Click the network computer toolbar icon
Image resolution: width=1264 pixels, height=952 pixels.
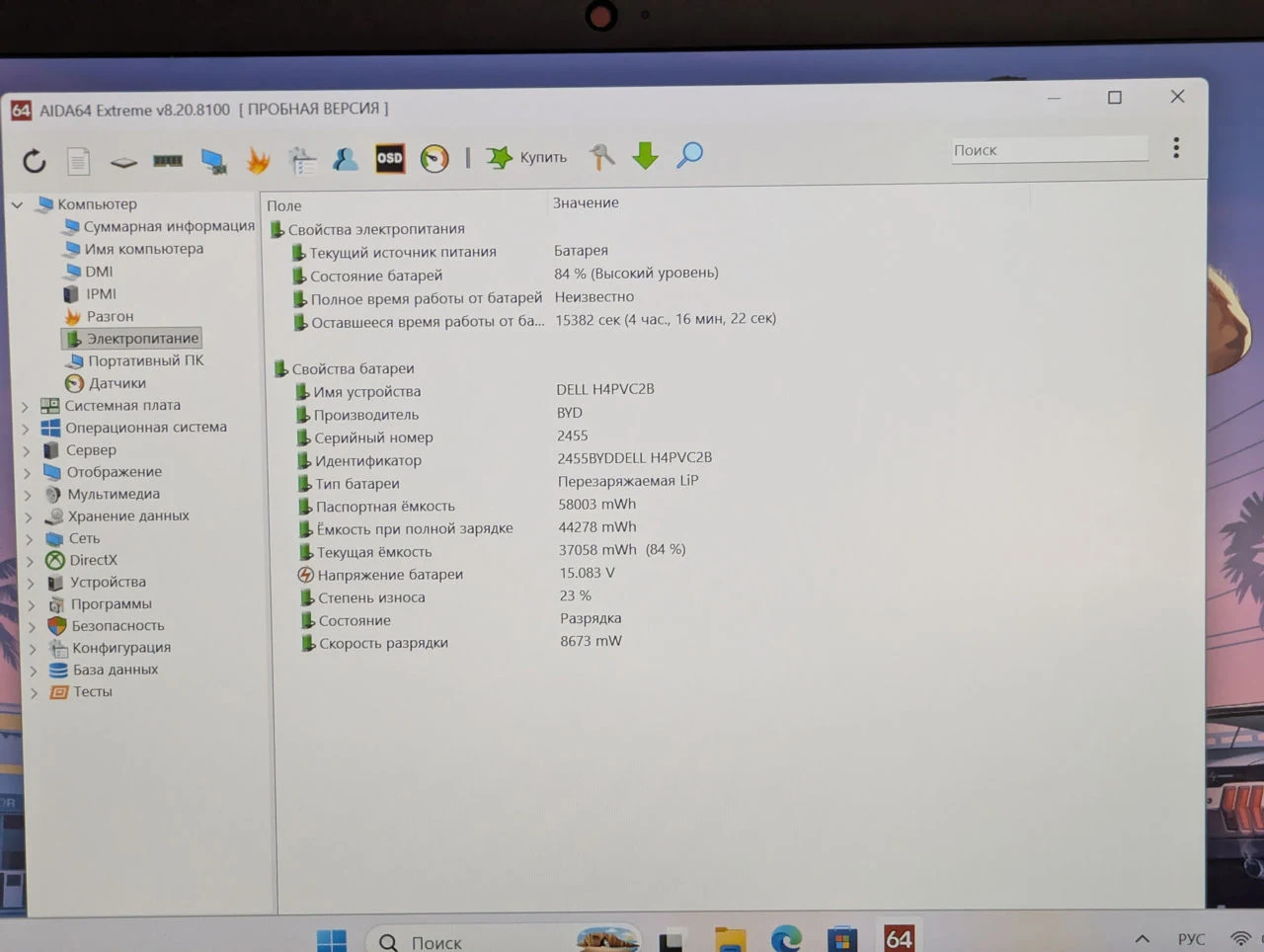pyautogui.click(x=213, y=160)
